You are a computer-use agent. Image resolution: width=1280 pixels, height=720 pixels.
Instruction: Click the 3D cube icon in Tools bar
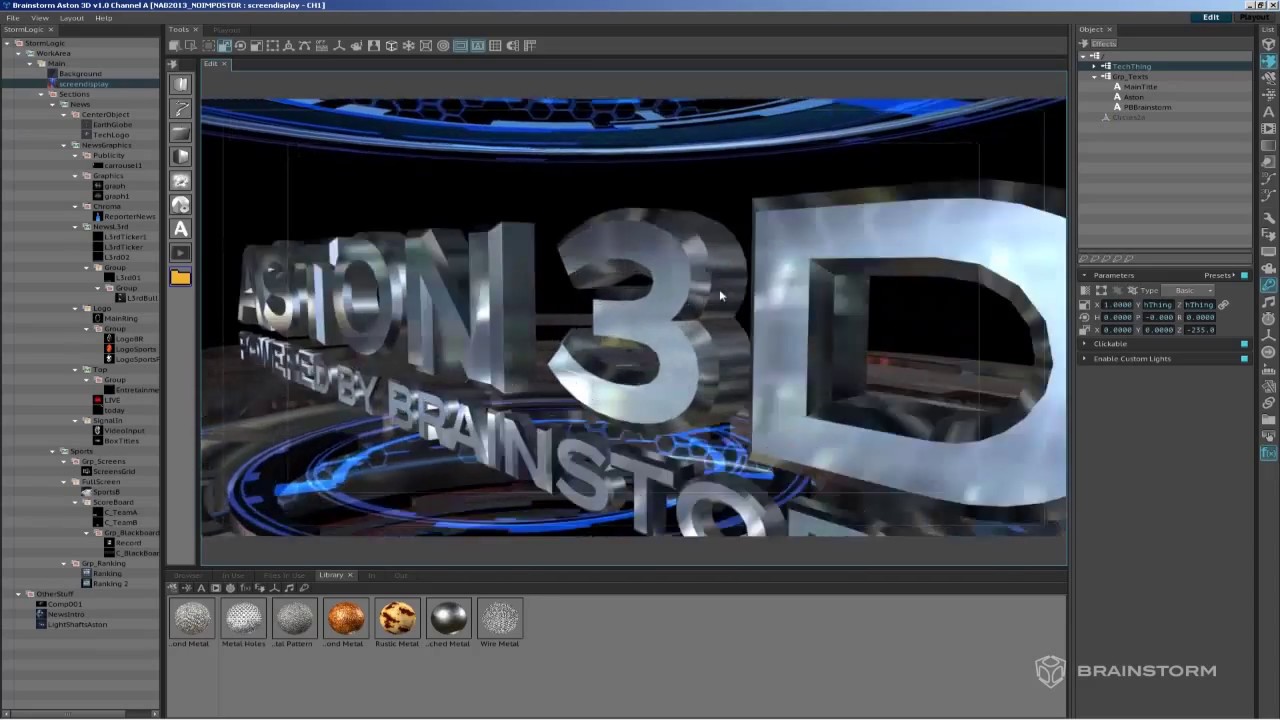pyautogui.click(x=391, y=45)
